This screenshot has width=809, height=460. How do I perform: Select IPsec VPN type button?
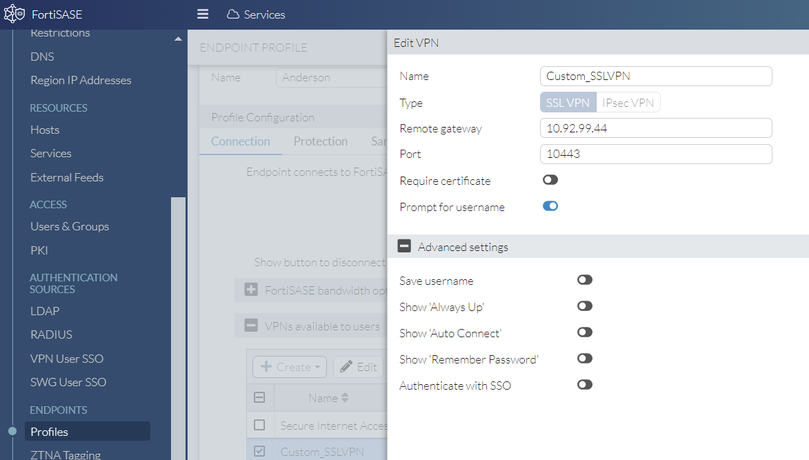tap(629, 103)
